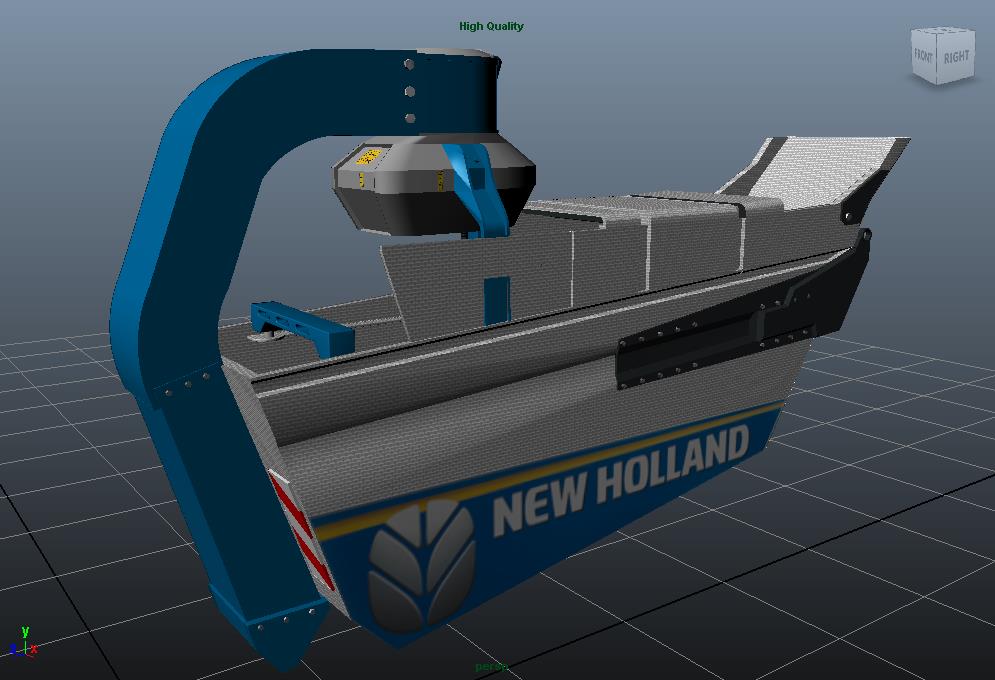Screen dimensions: 995x680
Task: Click the RIGHT face of the view cube
Action: tap(956, 56)
